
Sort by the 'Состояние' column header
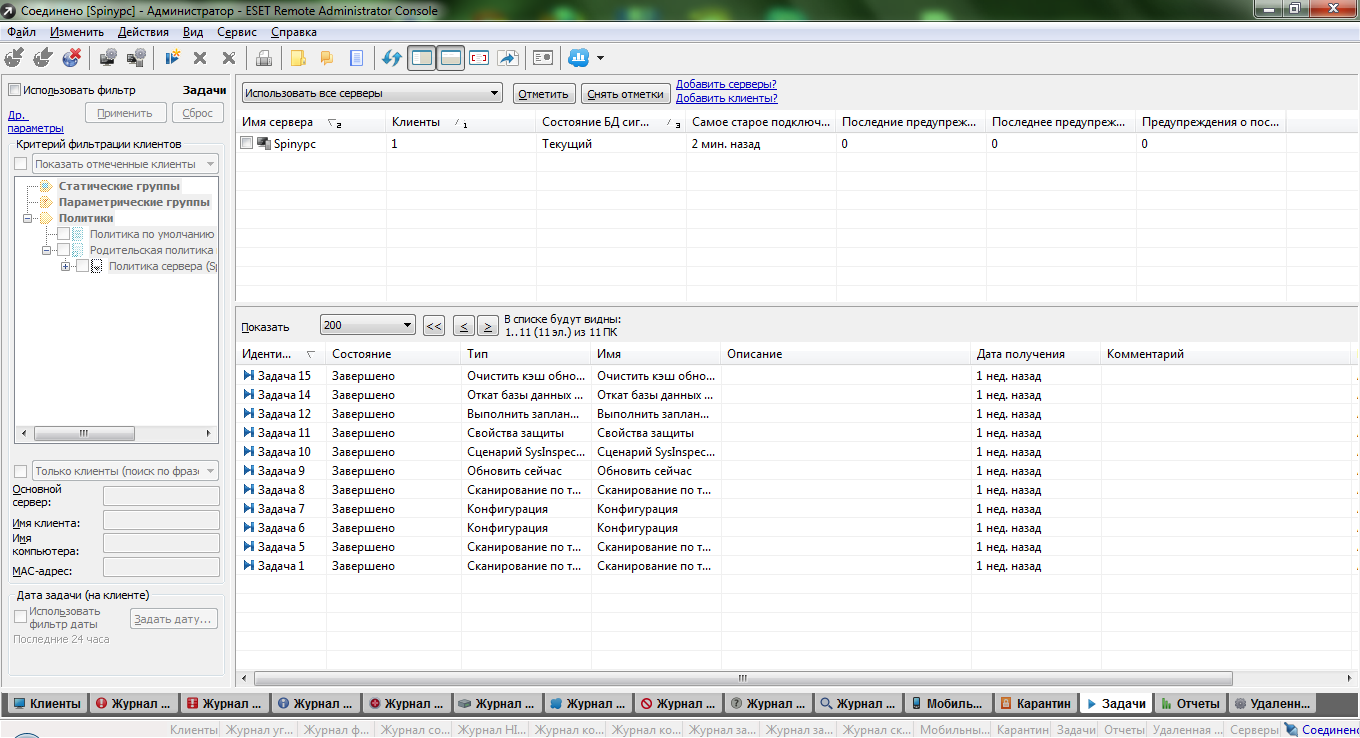pyautogui.click(x=394, y=354)
